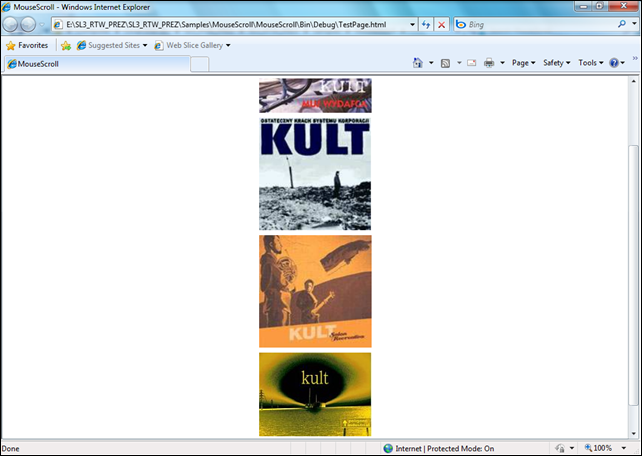
Task: Expand the Home button dropdown arrow
Action: click(x=431, y=63)
